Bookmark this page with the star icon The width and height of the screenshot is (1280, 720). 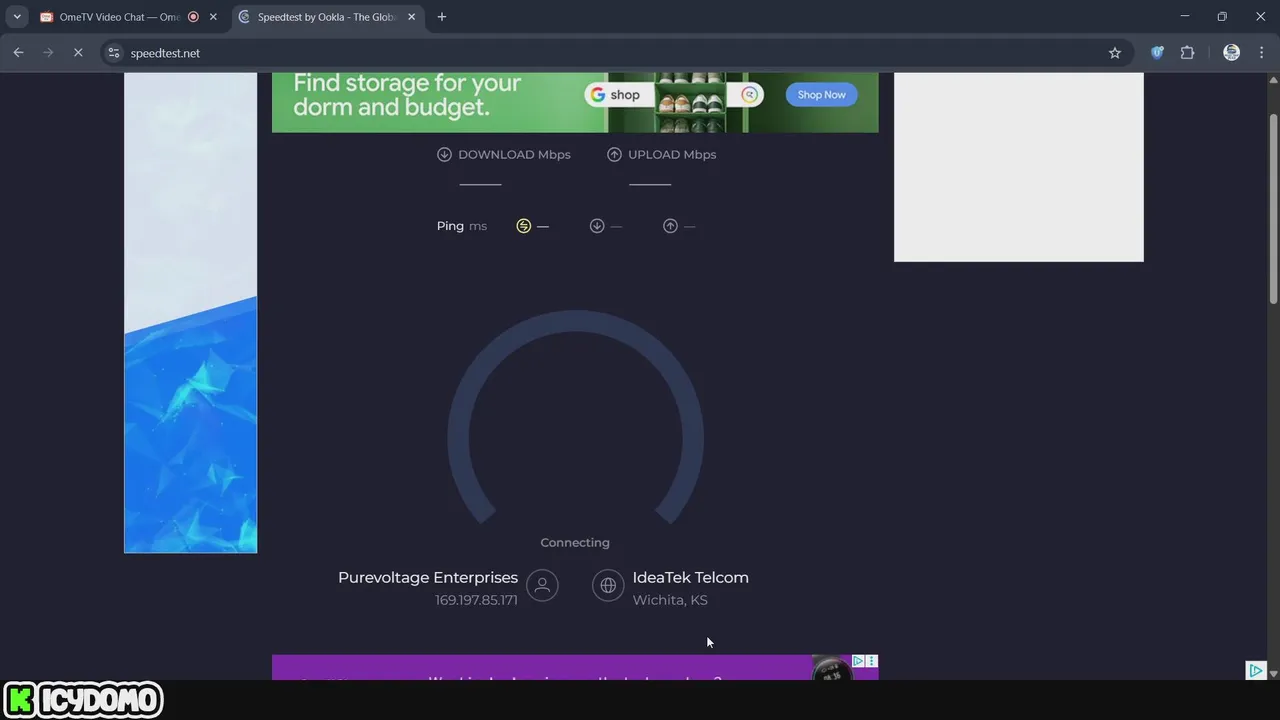point(1115,53)
